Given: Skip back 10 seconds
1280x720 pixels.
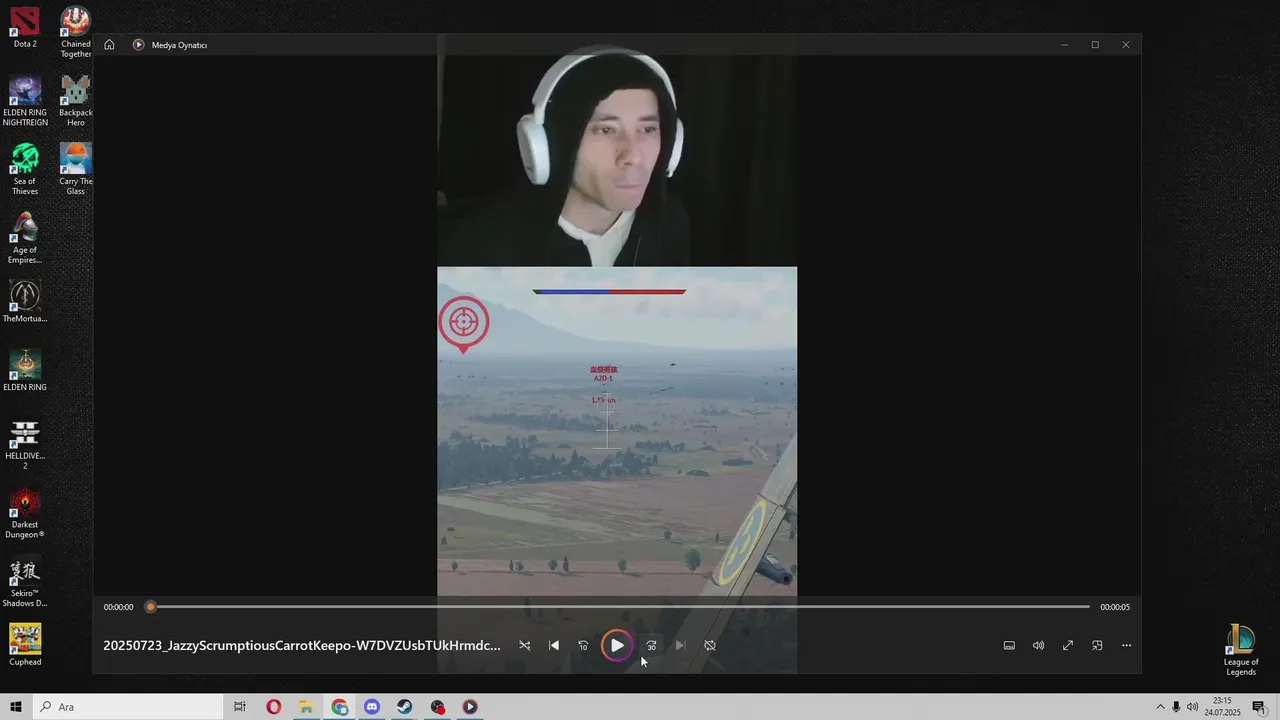Looking at the screenshot, I should click(x=583, y=646).
